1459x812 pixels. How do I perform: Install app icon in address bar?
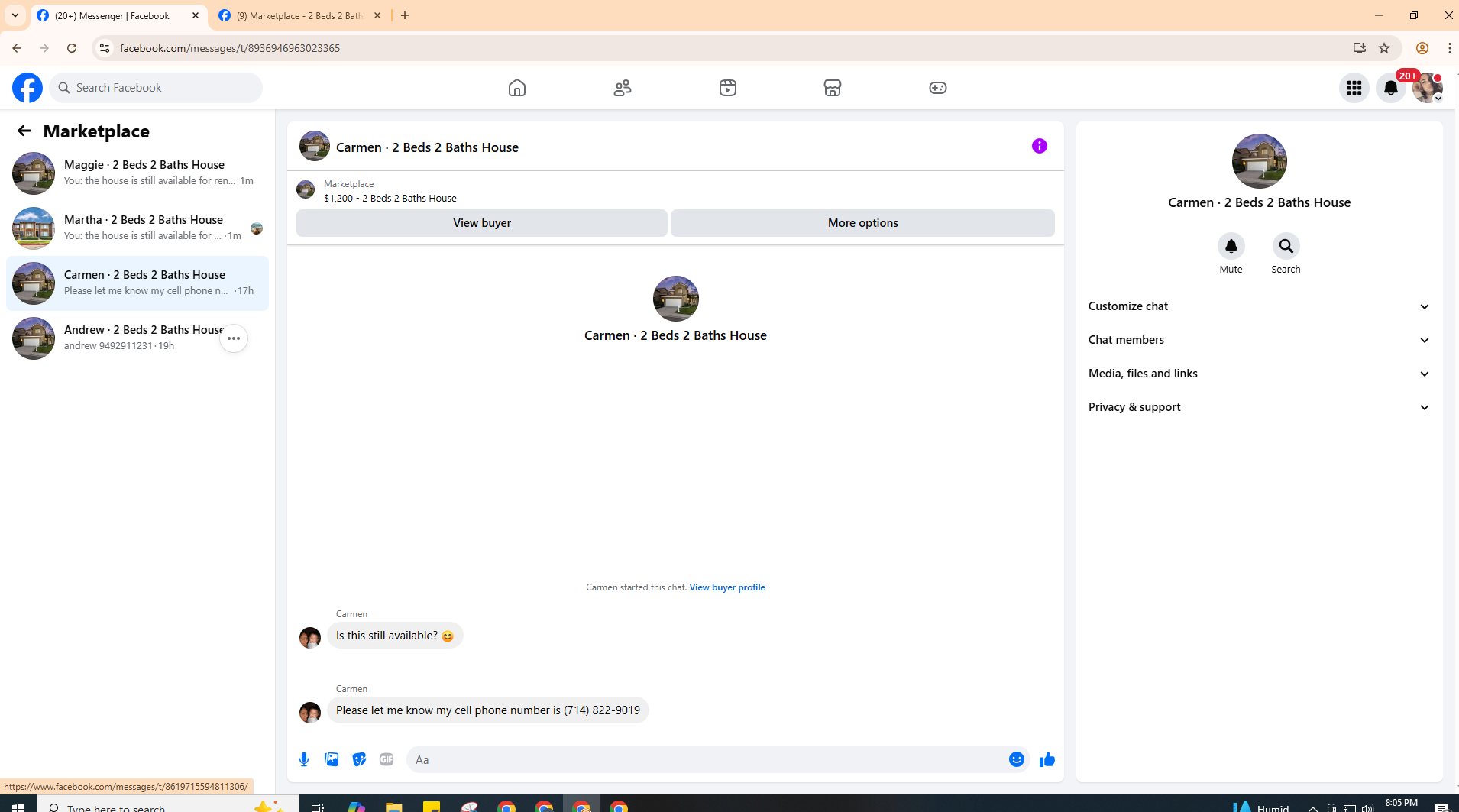point(1360,48)
